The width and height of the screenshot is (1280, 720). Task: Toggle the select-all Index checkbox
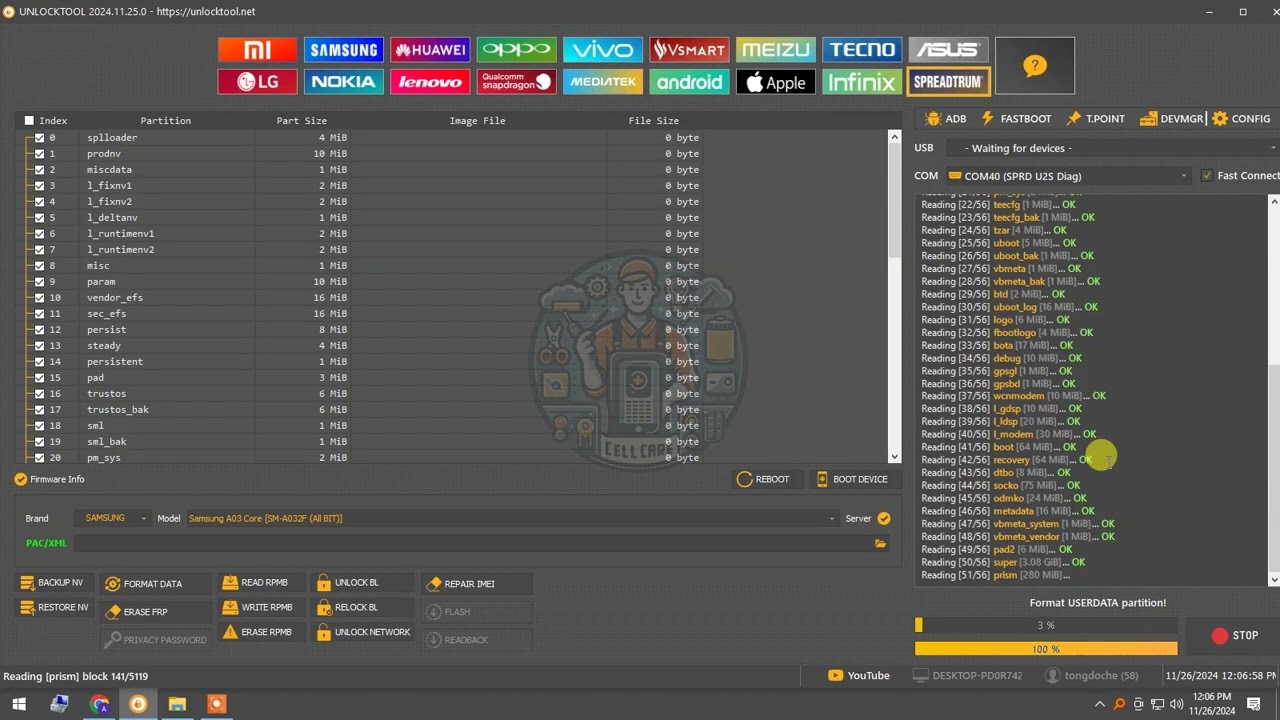[29, 121]
